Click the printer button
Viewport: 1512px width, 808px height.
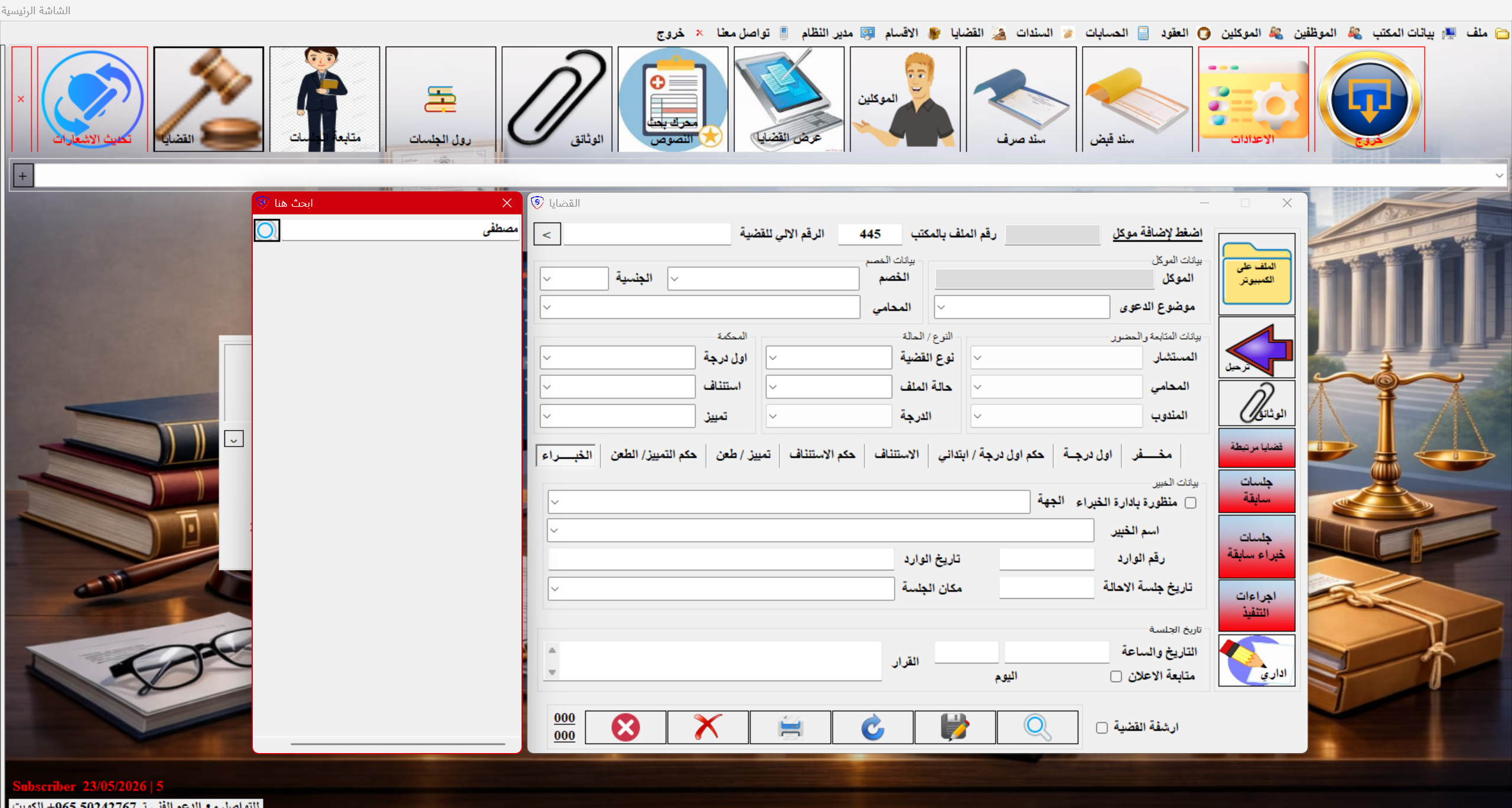coord(790,727)
